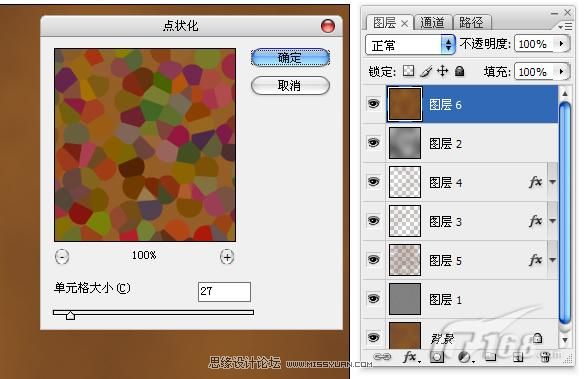Select 图层 1 thumbnail
Screen dimensions: 585x379
click(x=405, y=298)
